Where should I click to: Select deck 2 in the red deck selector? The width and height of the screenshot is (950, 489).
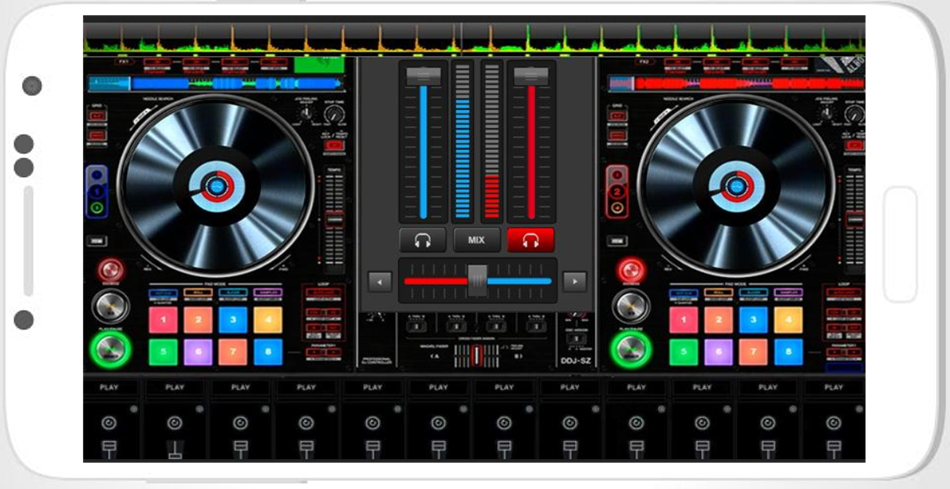pos(617,191)
